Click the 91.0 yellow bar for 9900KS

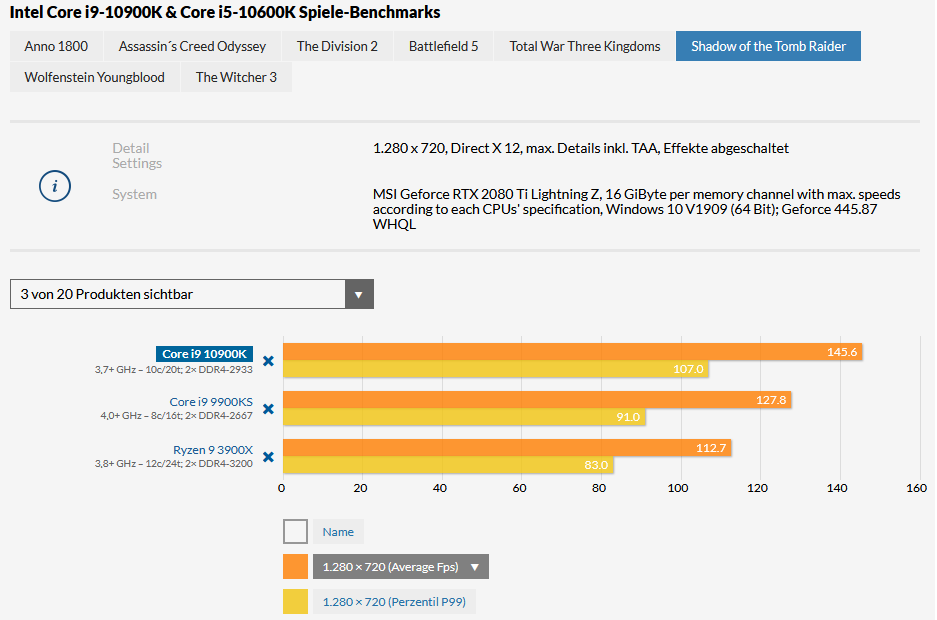coord(464,417)
